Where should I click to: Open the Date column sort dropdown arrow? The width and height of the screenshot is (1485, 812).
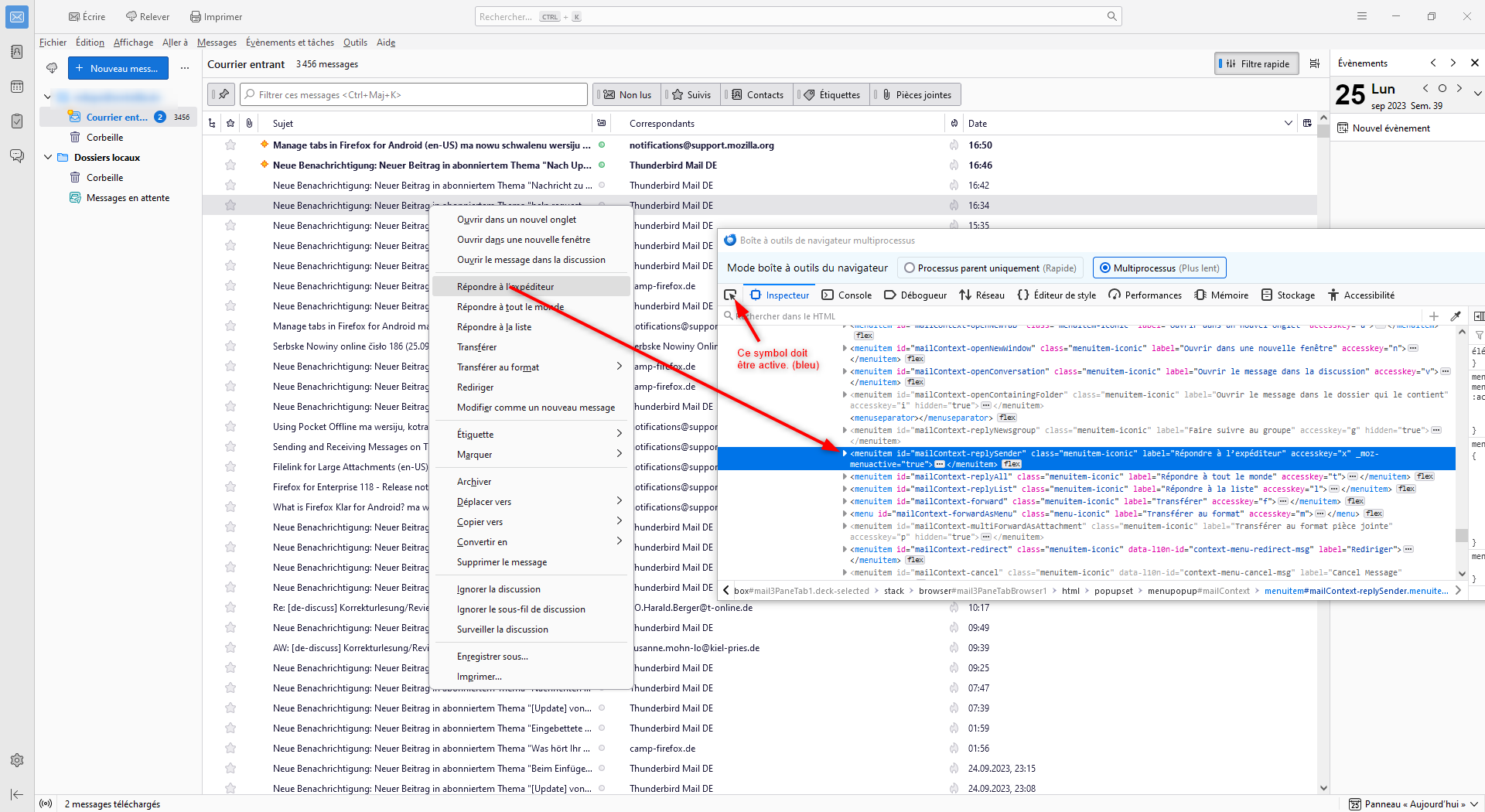1288,123
